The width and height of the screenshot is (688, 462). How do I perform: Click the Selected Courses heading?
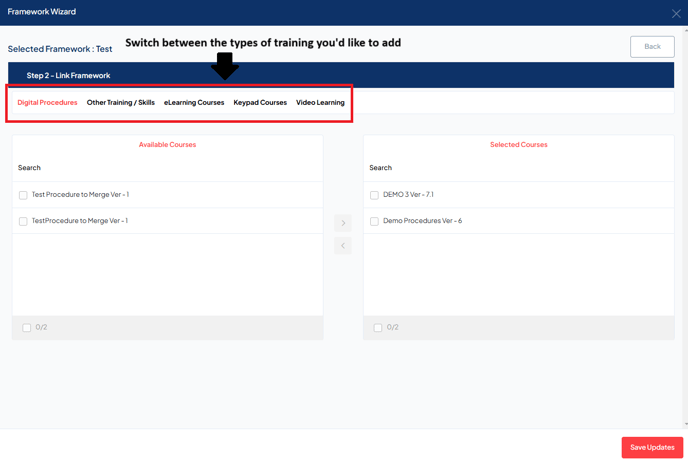(x=519, y=144)
